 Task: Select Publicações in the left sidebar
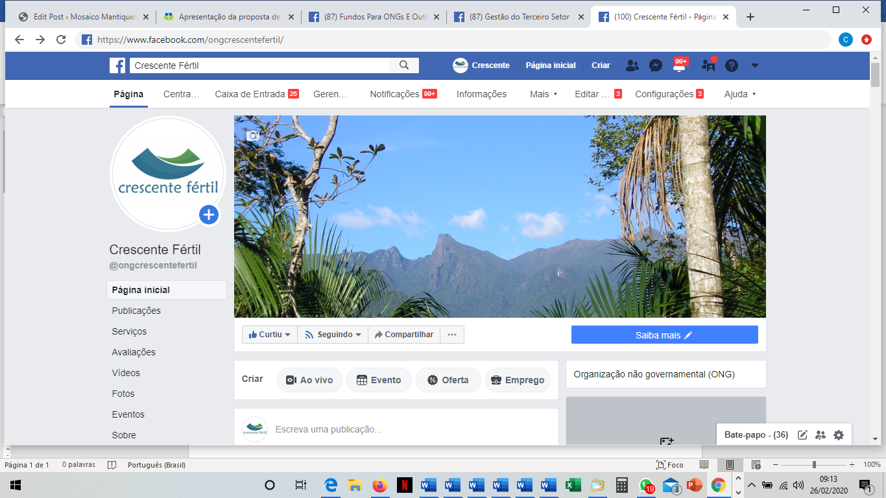(136, 310)
